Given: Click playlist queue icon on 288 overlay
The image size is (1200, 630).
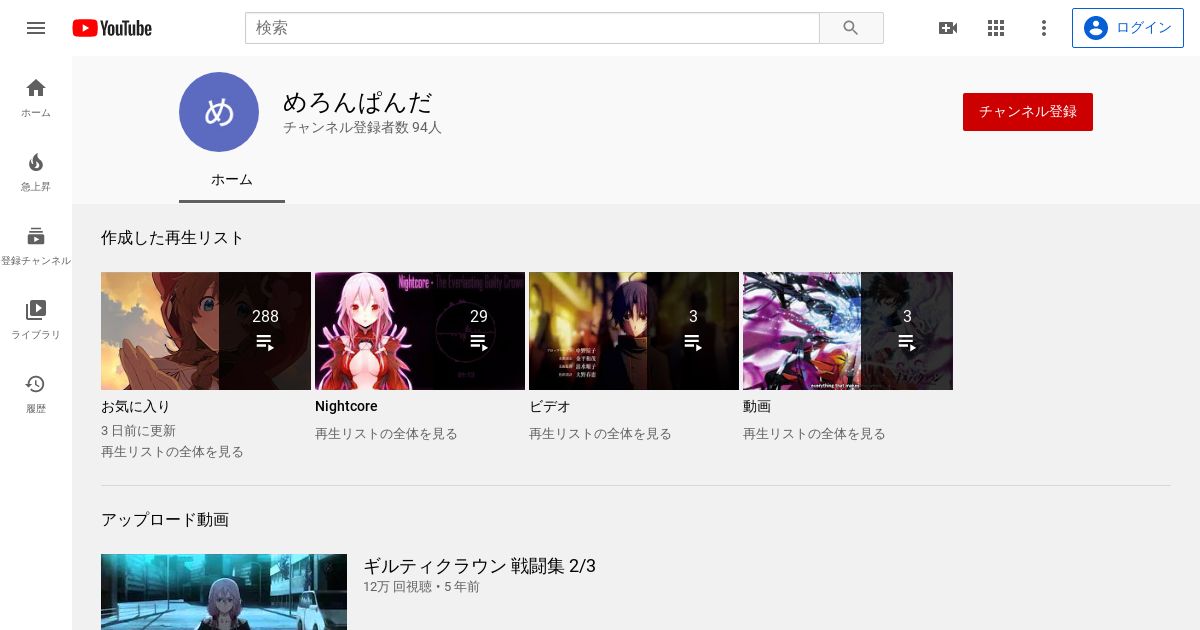Looking at the screenshot, I should pos(265,342).
